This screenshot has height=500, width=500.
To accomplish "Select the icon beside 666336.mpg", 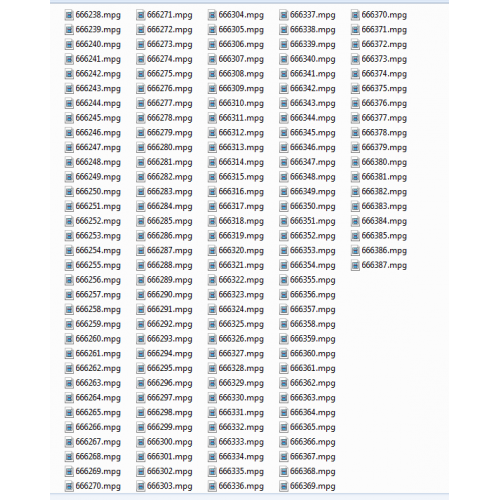I will 212,486.
